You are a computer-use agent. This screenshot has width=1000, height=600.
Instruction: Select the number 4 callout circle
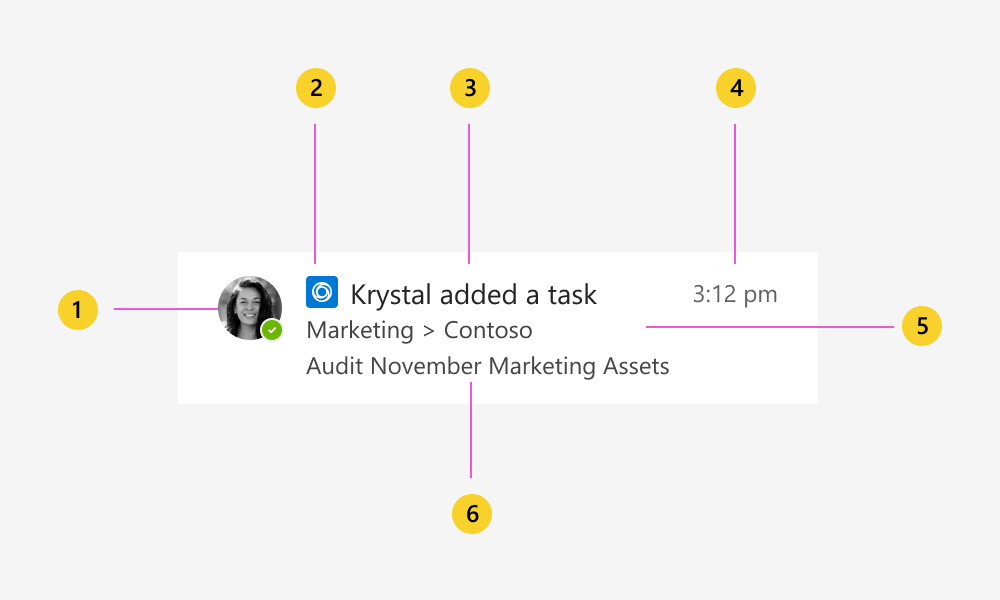click(736, 88)
